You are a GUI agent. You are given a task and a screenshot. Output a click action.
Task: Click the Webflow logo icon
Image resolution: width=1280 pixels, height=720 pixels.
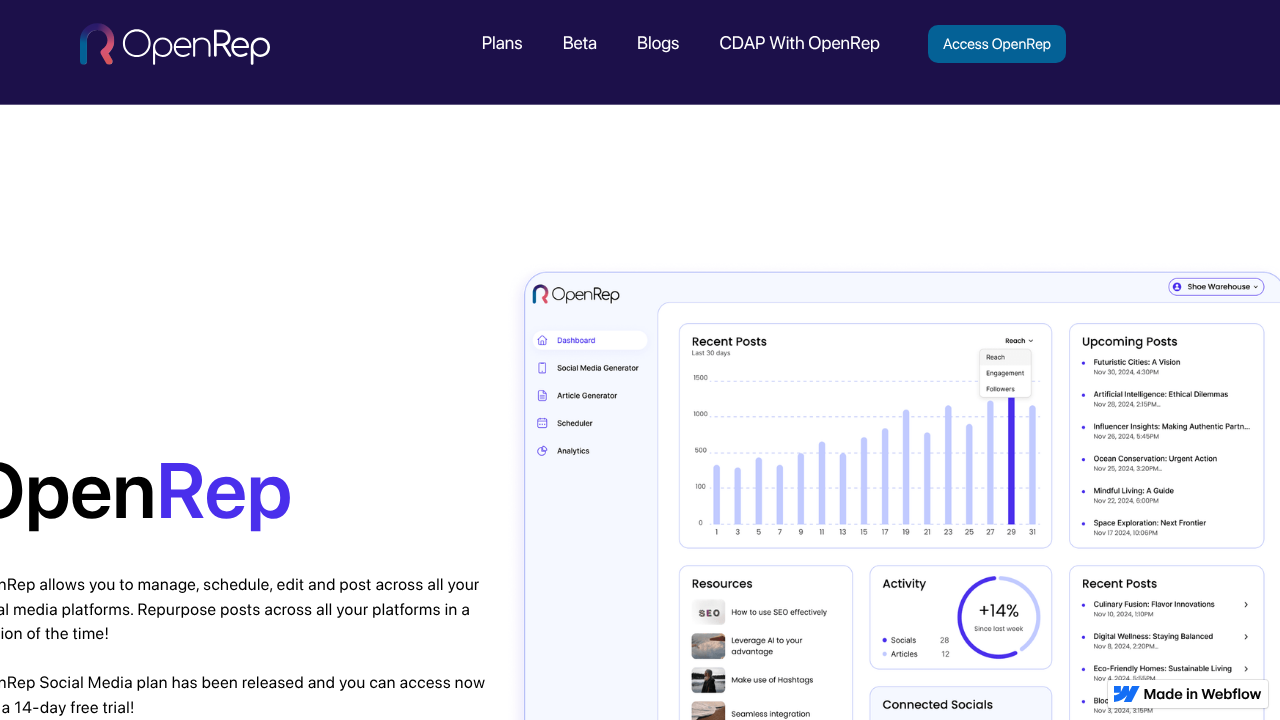1126,694
